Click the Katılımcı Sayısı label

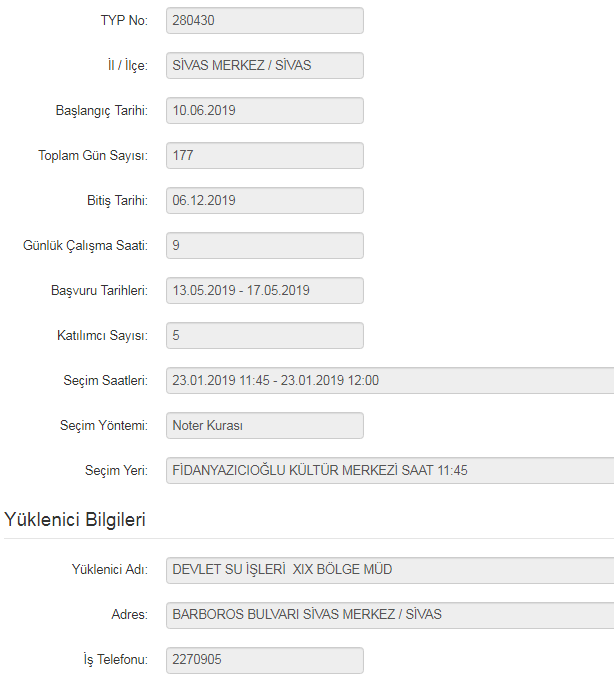tap(103, 335)
